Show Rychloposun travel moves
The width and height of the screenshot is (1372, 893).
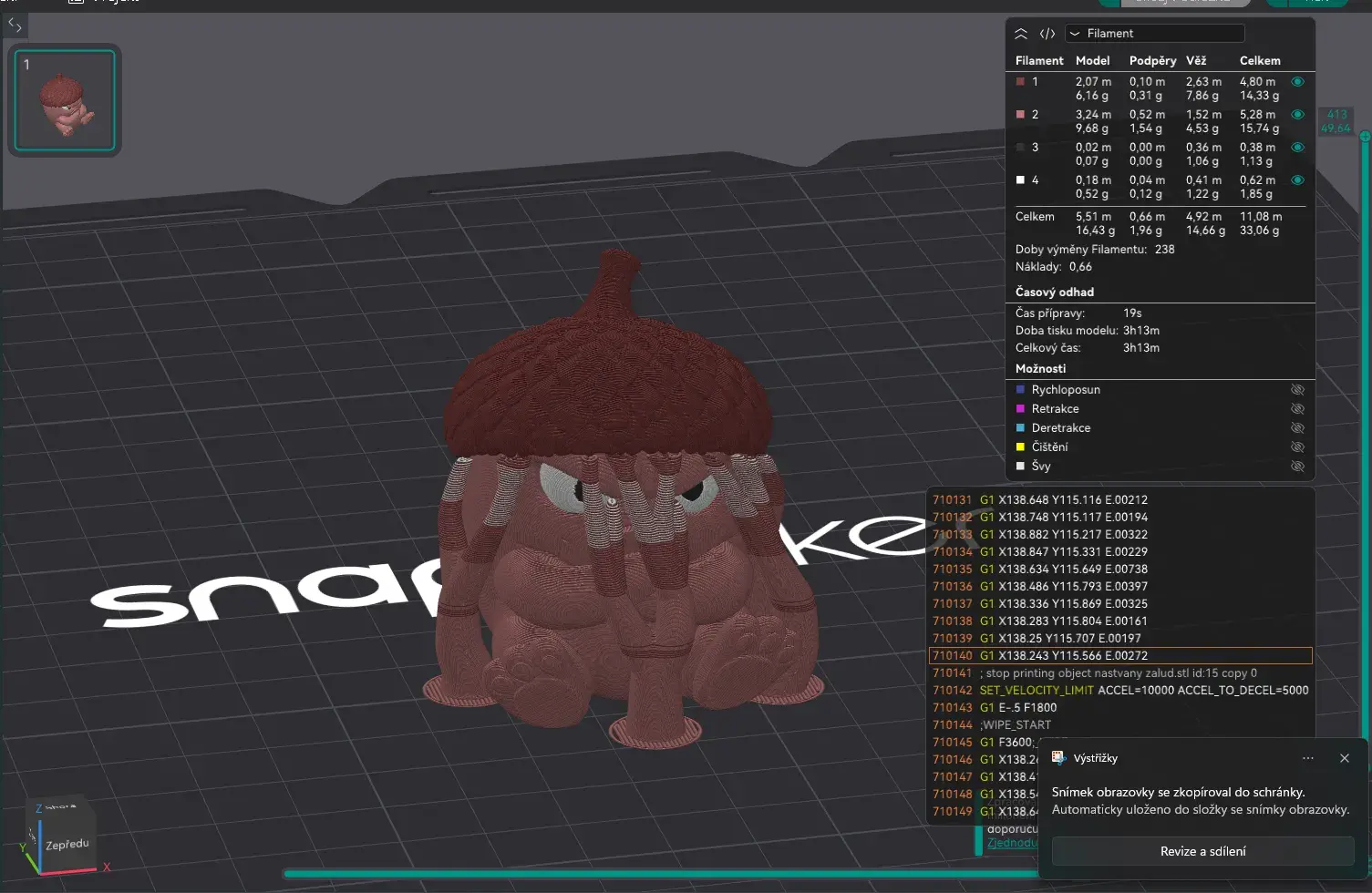pyautogui.click(x=1297, y=390)
